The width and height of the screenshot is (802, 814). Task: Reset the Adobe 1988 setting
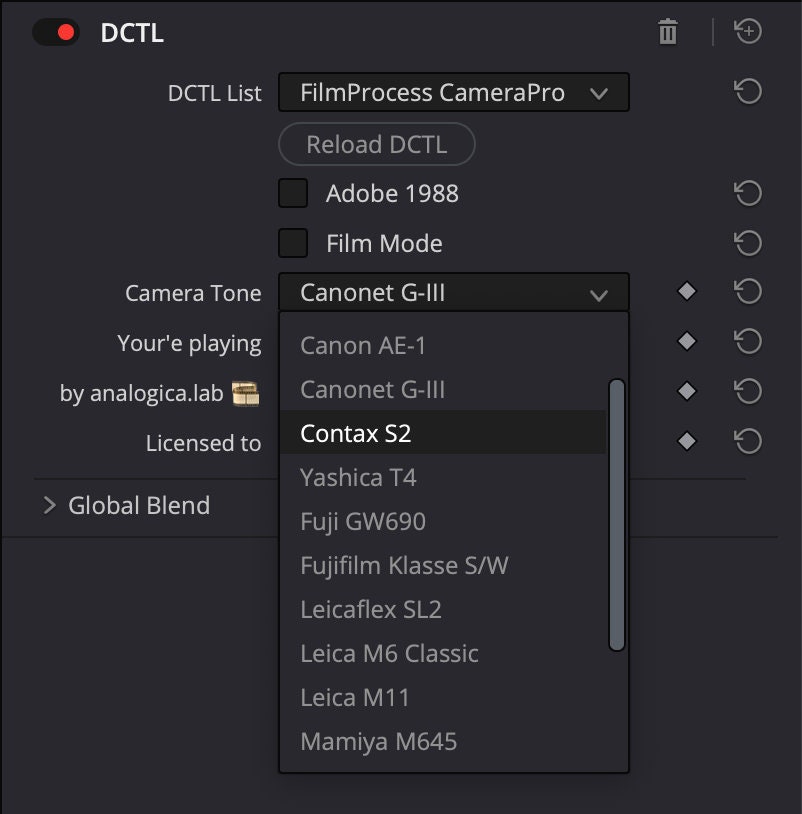748,193
